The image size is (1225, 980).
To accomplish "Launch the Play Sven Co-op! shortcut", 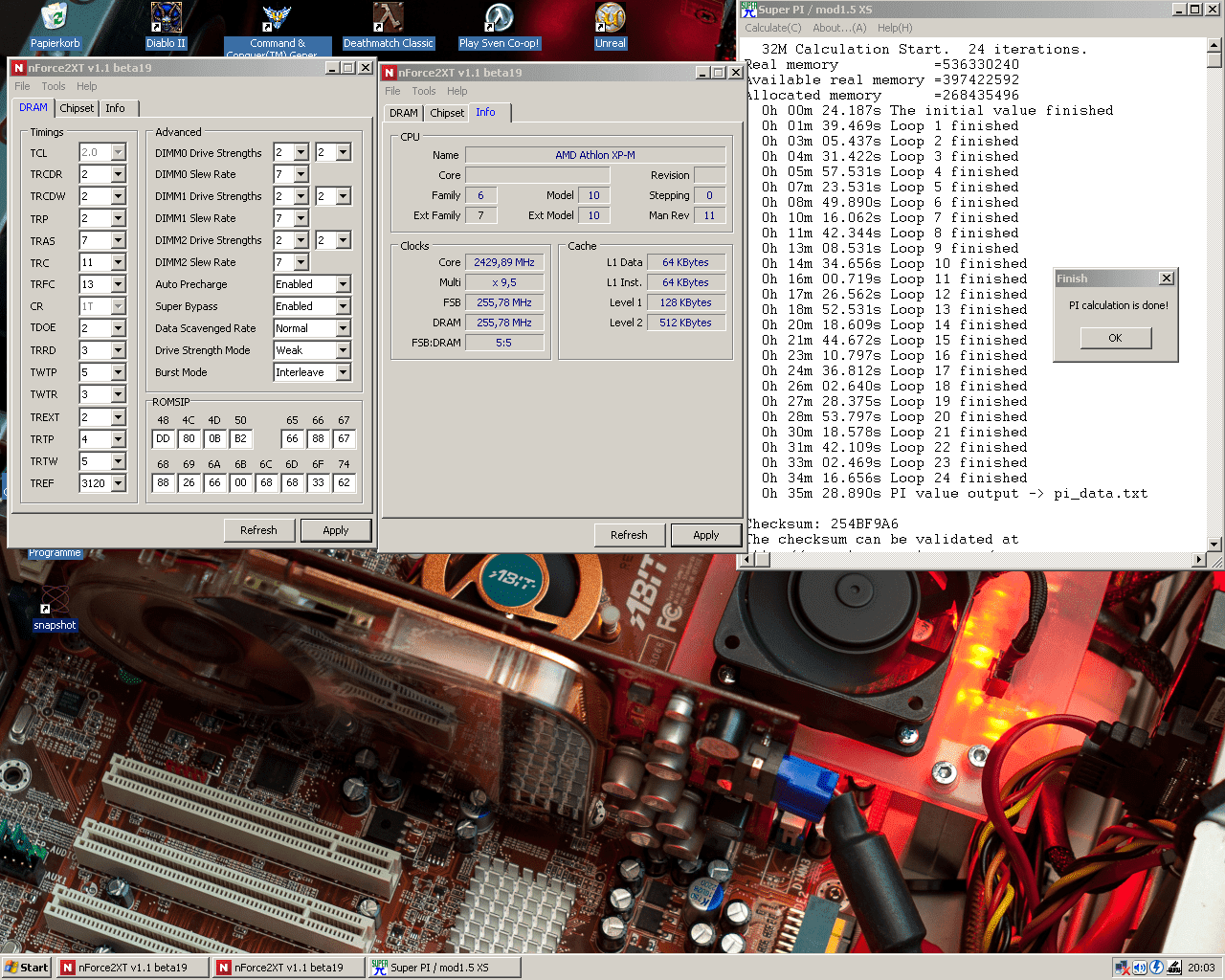I will pyautogui.click(x=499, y=17).
